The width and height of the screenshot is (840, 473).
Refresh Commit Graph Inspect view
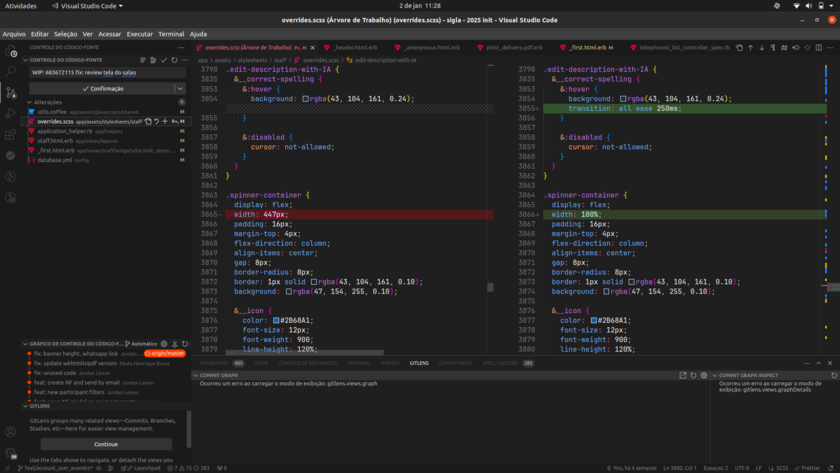click(x=834, y=376)
